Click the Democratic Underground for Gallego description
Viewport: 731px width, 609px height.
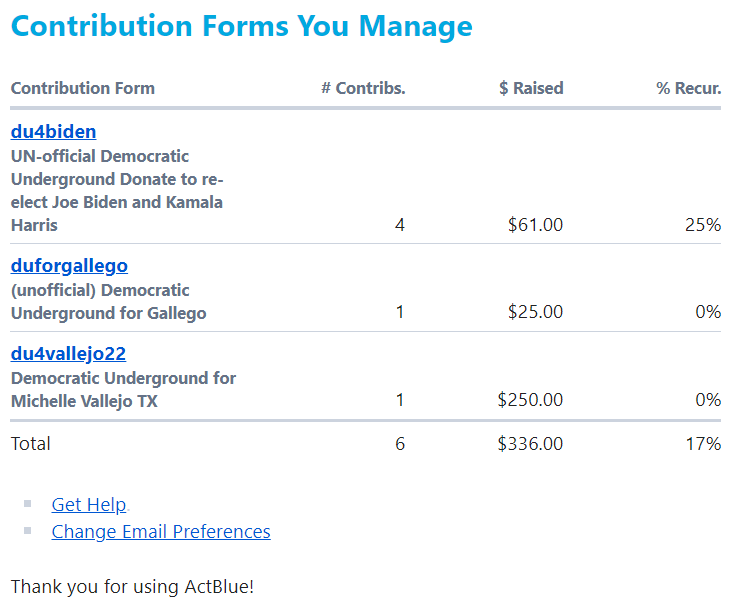(x=108, y=302)
